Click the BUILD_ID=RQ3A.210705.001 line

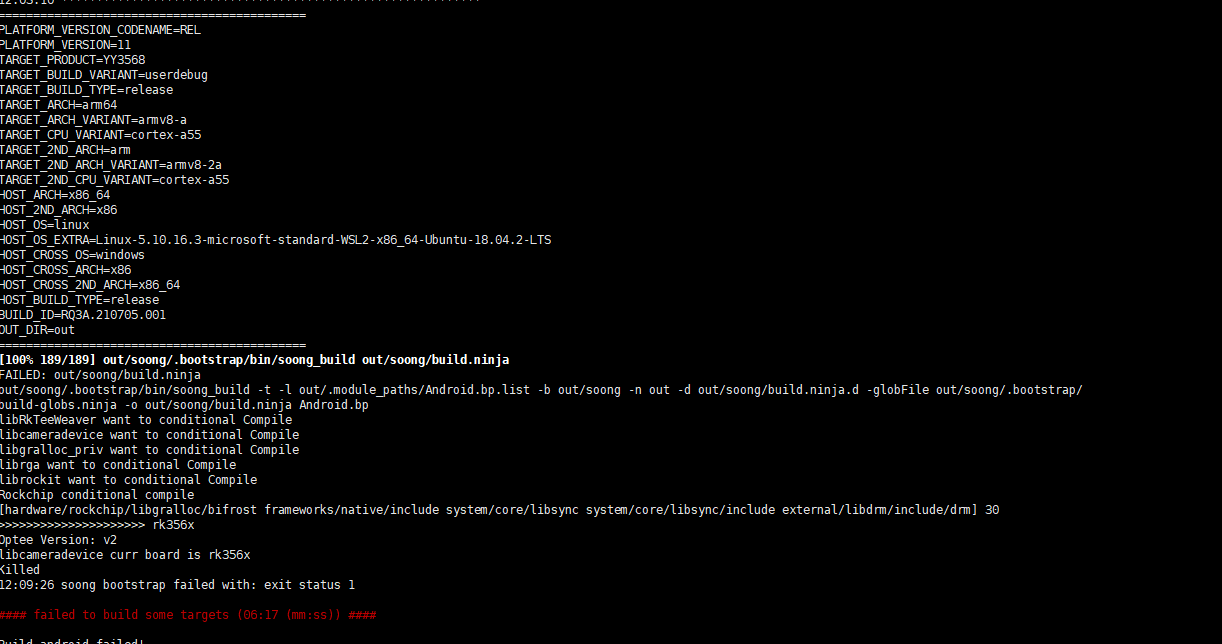click(x=83, y=315)
